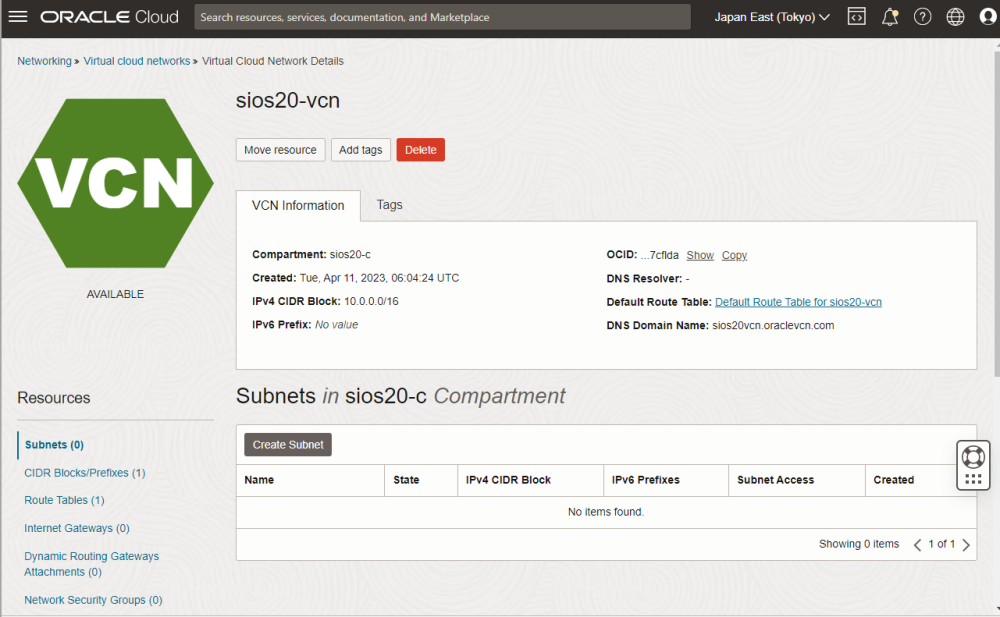Select Dynamic Routing Gateways Attachments (0)
Image resolution: width=1000 pixels, height=617 pixels.
point(91,564)
